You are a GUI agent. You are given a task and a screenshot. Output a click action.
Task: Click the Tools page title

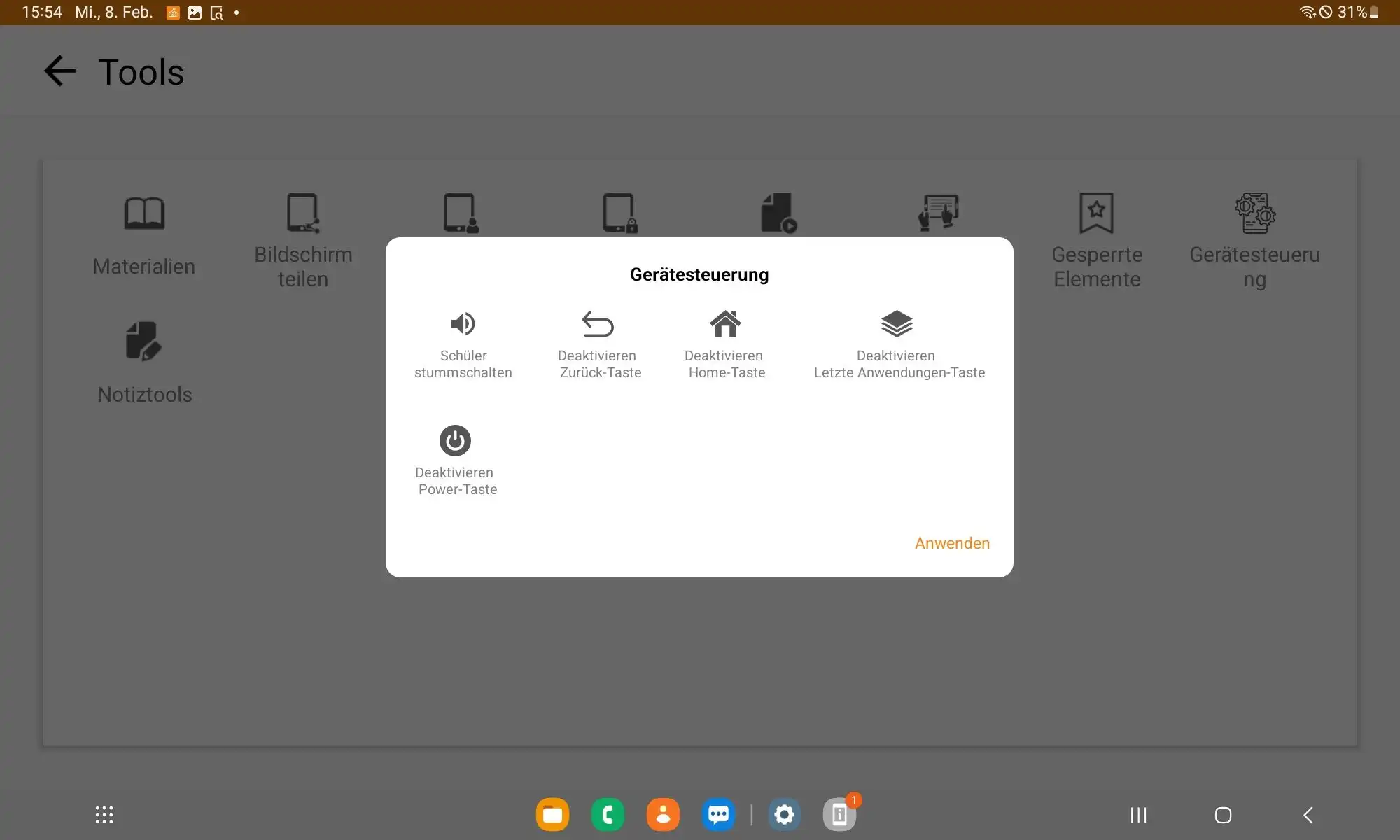[141, 72]
